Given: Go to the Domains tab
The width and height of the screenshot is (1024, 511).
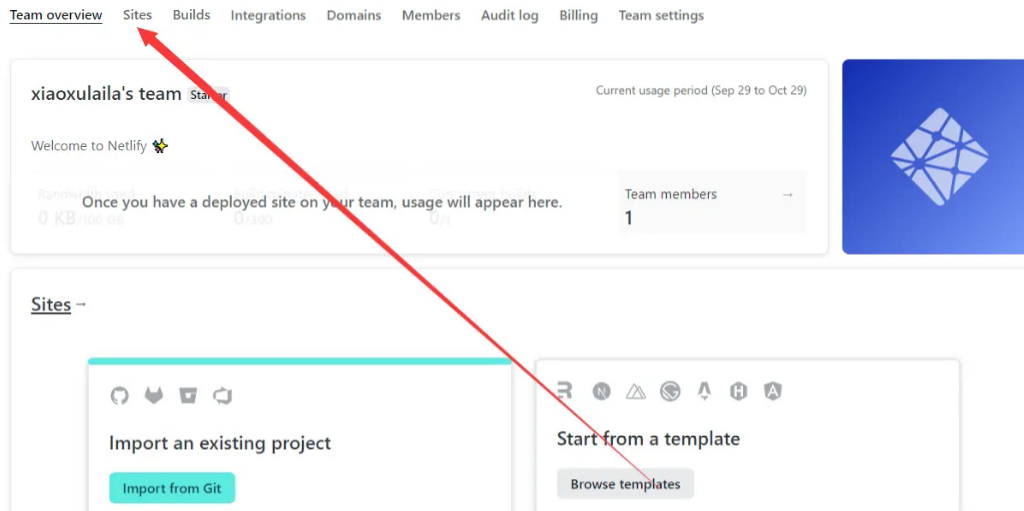Looking at the screenshot, I should coord(354,15).
